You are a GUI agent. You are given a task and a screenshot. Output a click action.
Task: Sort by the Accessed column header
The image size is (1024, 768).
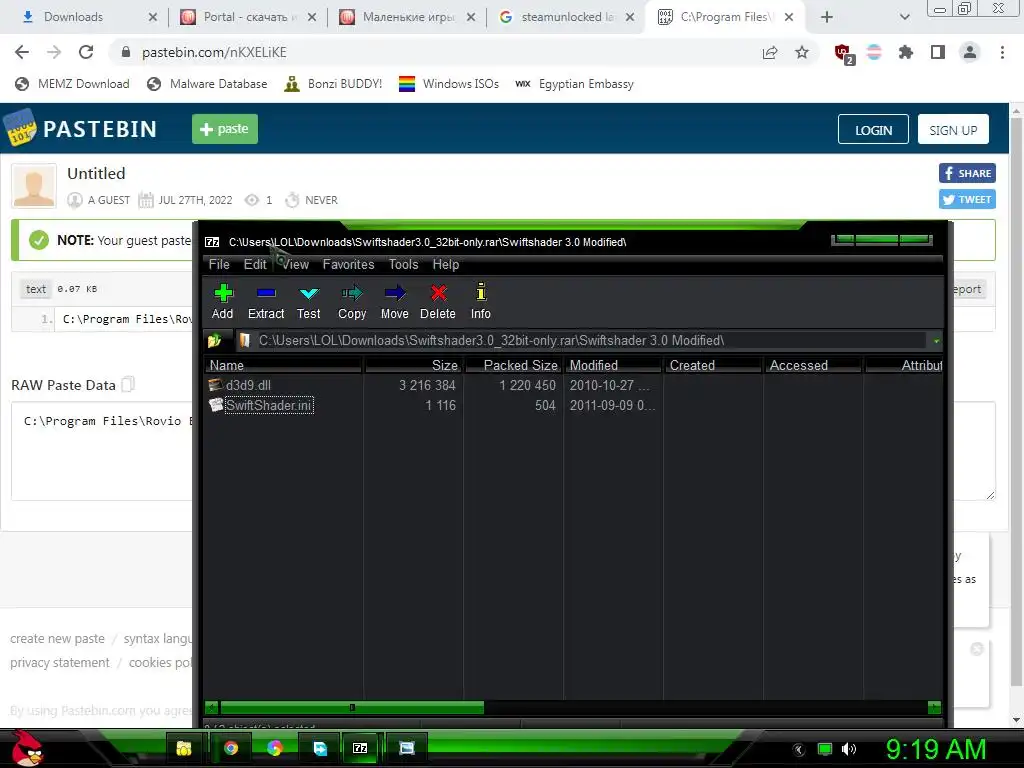point(812,365)
